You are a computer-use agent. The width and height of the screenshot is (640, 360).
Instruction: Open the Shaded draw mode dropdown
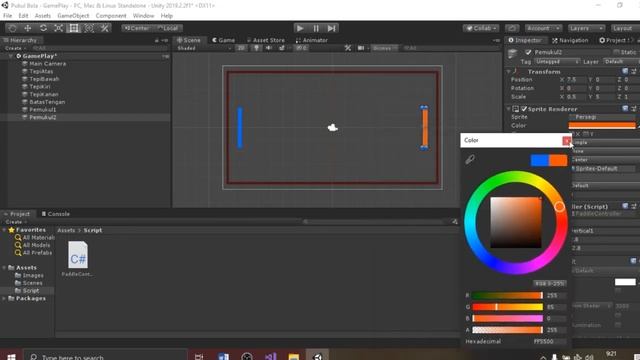click(204, 48)
